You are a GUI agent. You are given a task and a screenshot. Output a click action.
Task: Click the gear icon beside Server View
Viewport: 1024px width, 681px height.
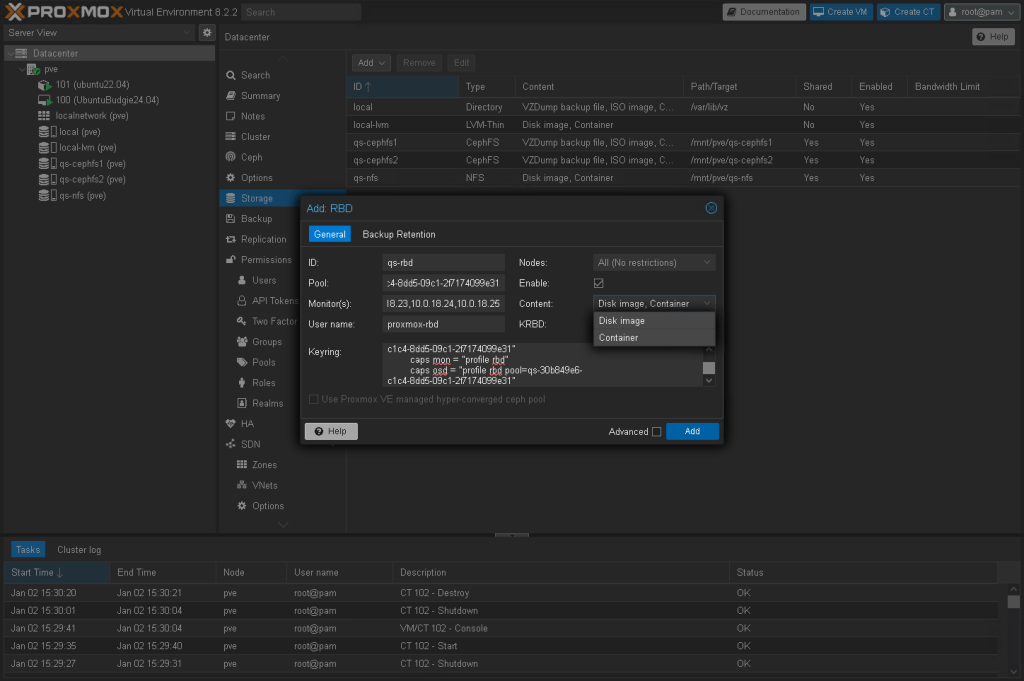tap(207, 33)
